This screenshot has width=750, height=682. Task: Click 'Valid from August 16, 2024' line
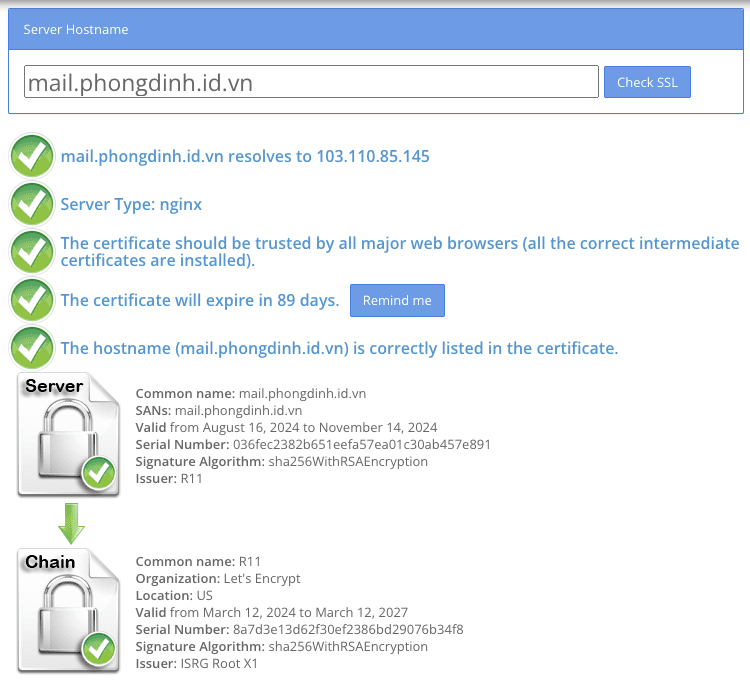click(x=286, y=428)
